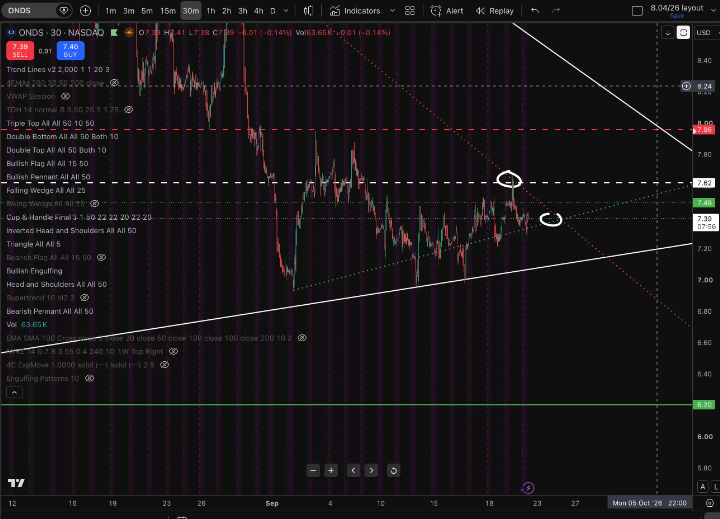Click the 8.24 crosshair plus on price scale
This screenshot has height=519, width=720.
pyautogui.click(x=686, y=86)
